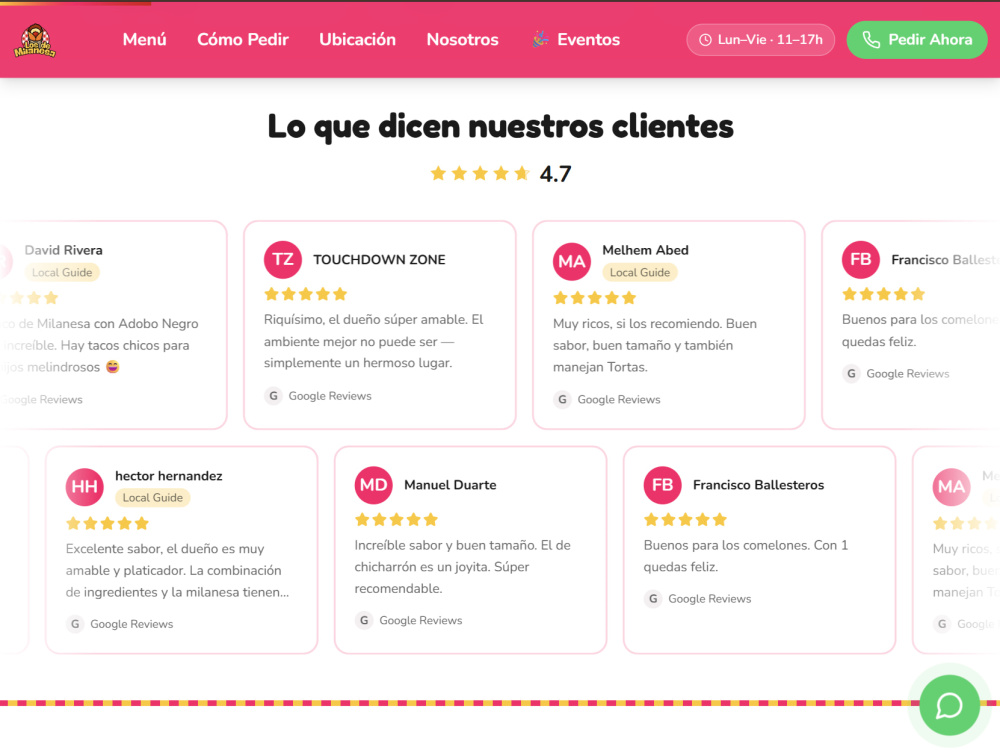
Task: Click the MD avatar of Manuel Duarte
Action: [x=373, y=485]
